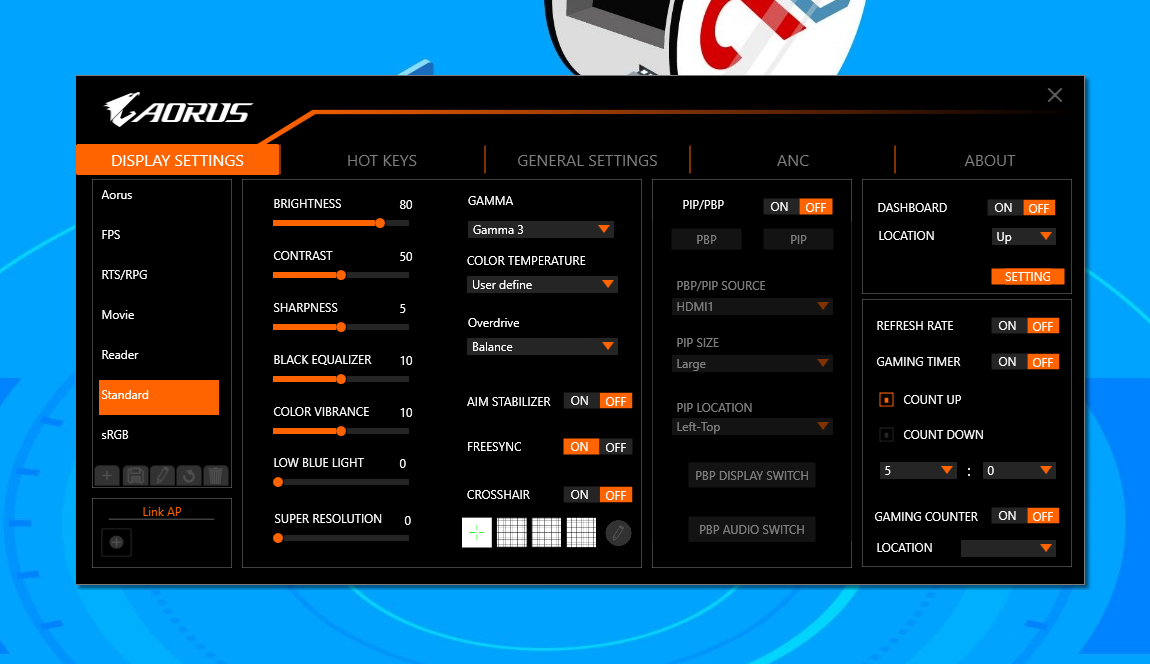Screen dimensions: 1150x664
Task: Click PBP DISPLAY SWITCH button
Action: tap(752, 475)
